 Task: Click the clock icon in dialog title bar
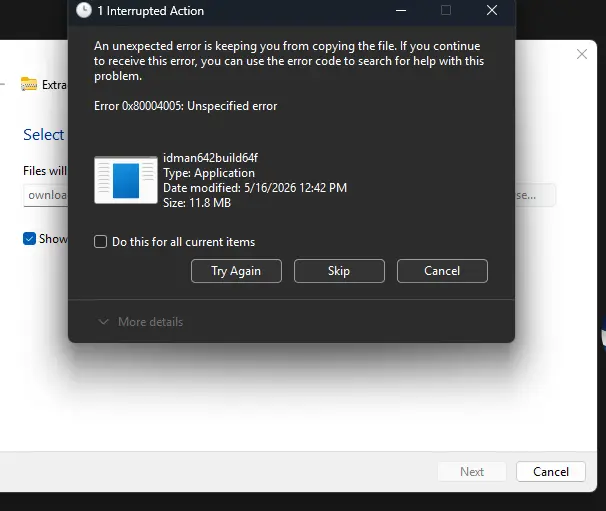pyautogui.click(x=84, y=10)
